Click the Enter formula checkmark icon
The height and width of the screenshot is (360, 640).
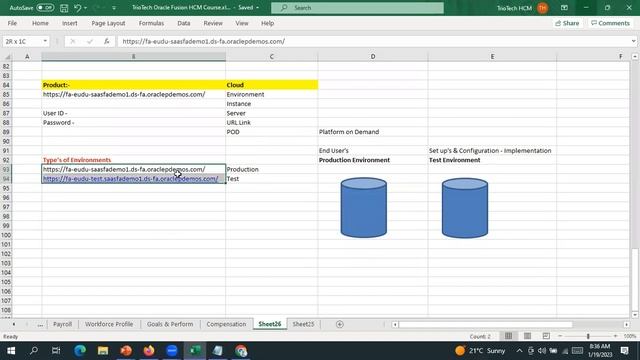[x=90, y=41]
